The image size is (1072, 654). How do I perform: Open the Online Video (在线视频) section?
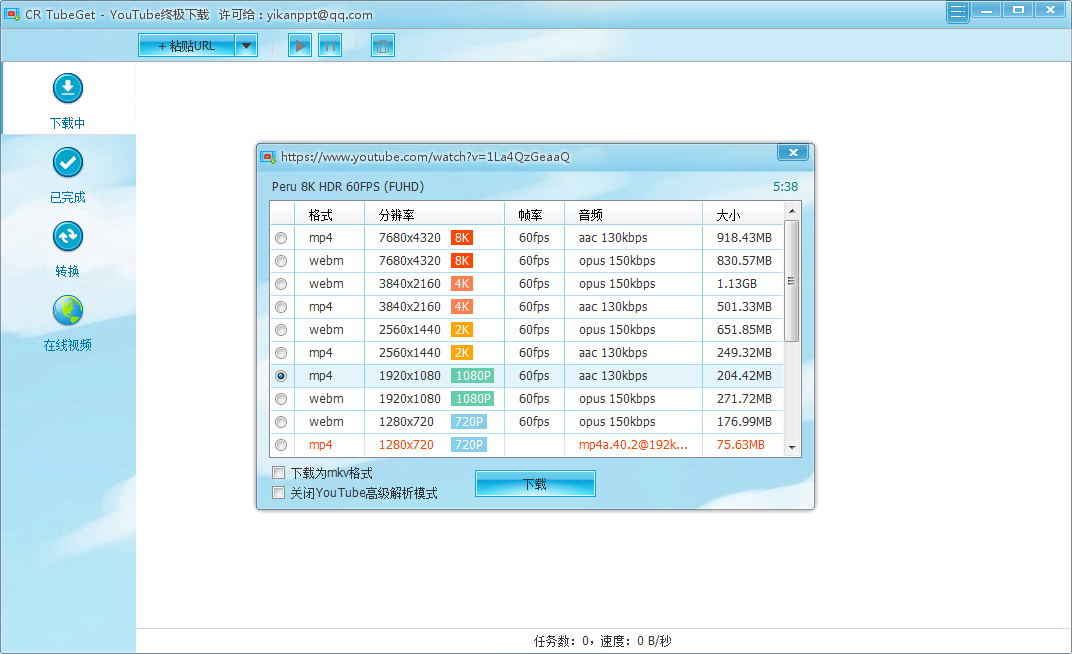pos(68,324)
